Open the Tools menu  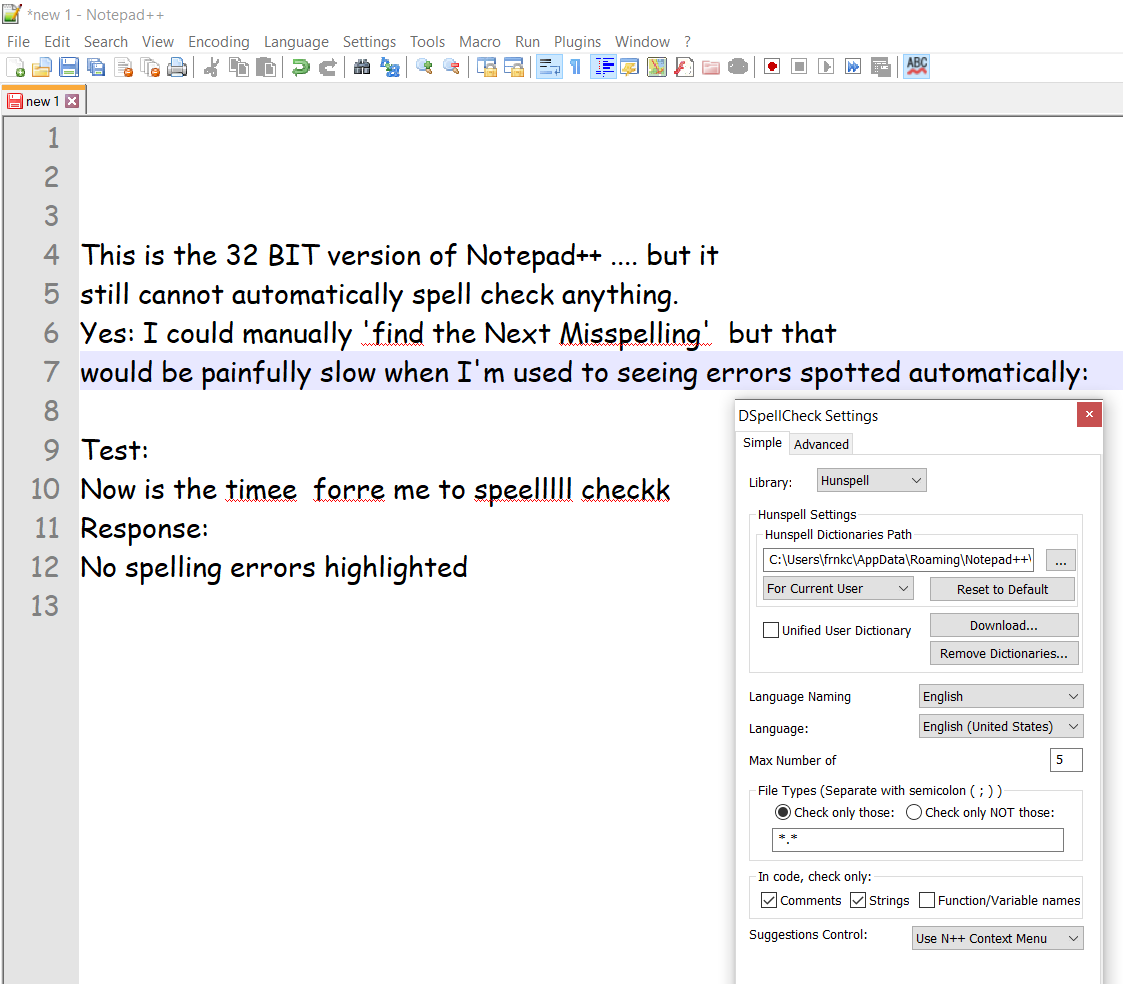tap(428, 42)
